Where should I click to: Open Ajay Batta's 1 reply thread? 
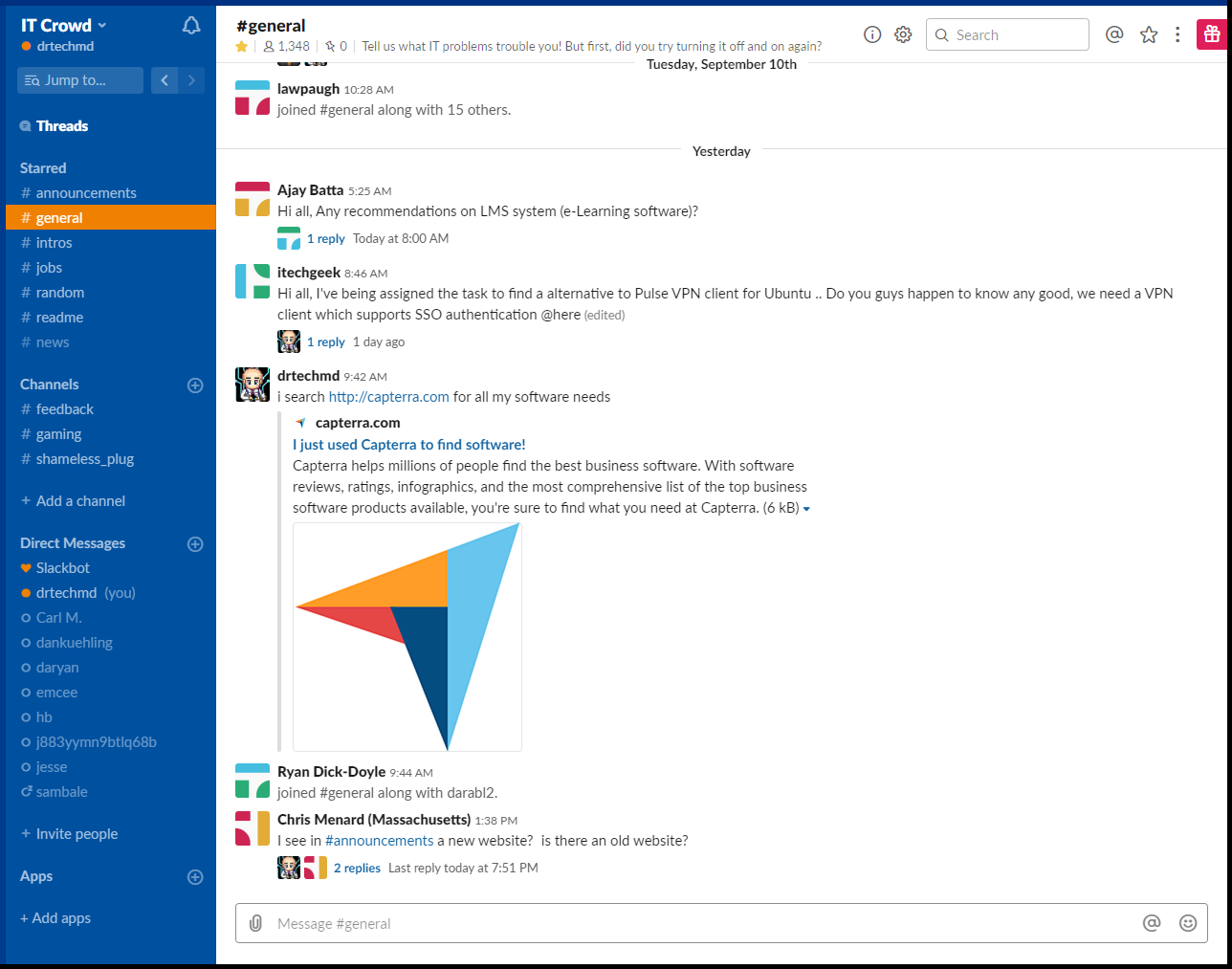click(325, 239)
